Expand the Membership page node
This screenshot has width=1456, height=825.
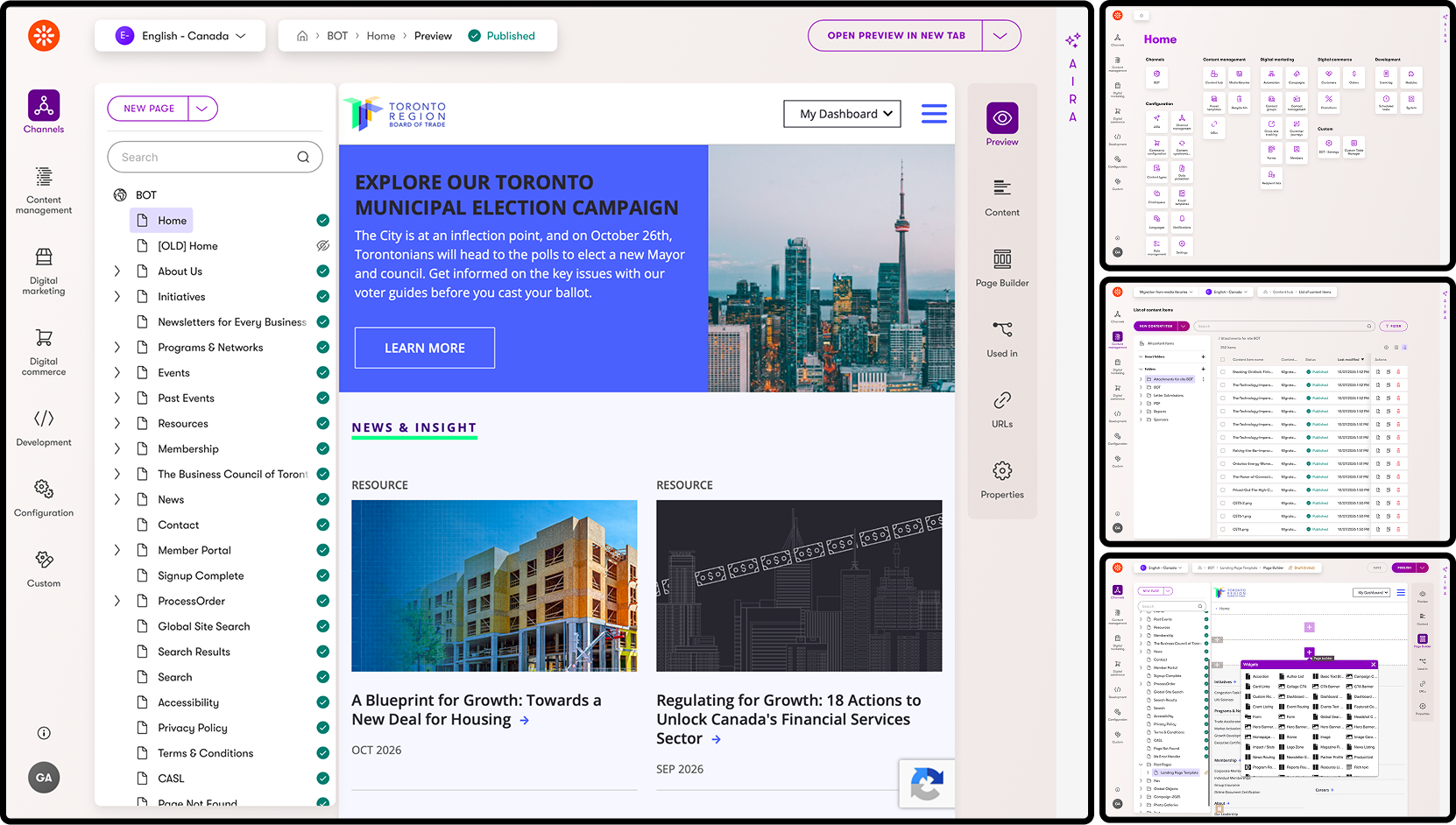coord(117,448)
